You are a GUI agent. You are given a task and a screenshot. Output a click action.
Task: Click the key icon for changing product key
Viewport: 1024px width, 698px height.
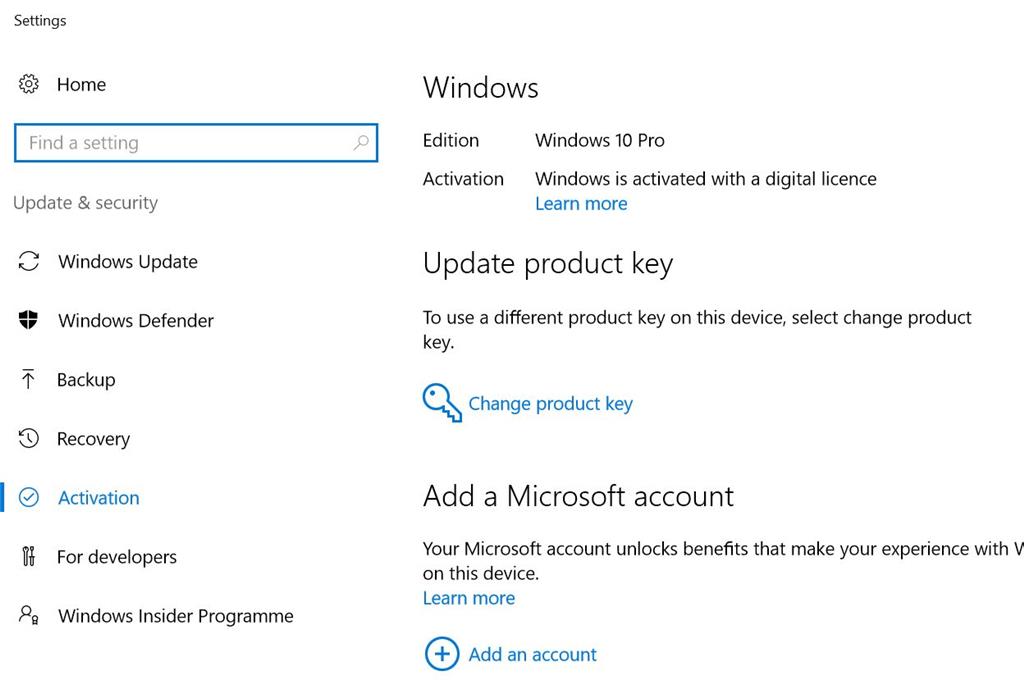[442, 403]
